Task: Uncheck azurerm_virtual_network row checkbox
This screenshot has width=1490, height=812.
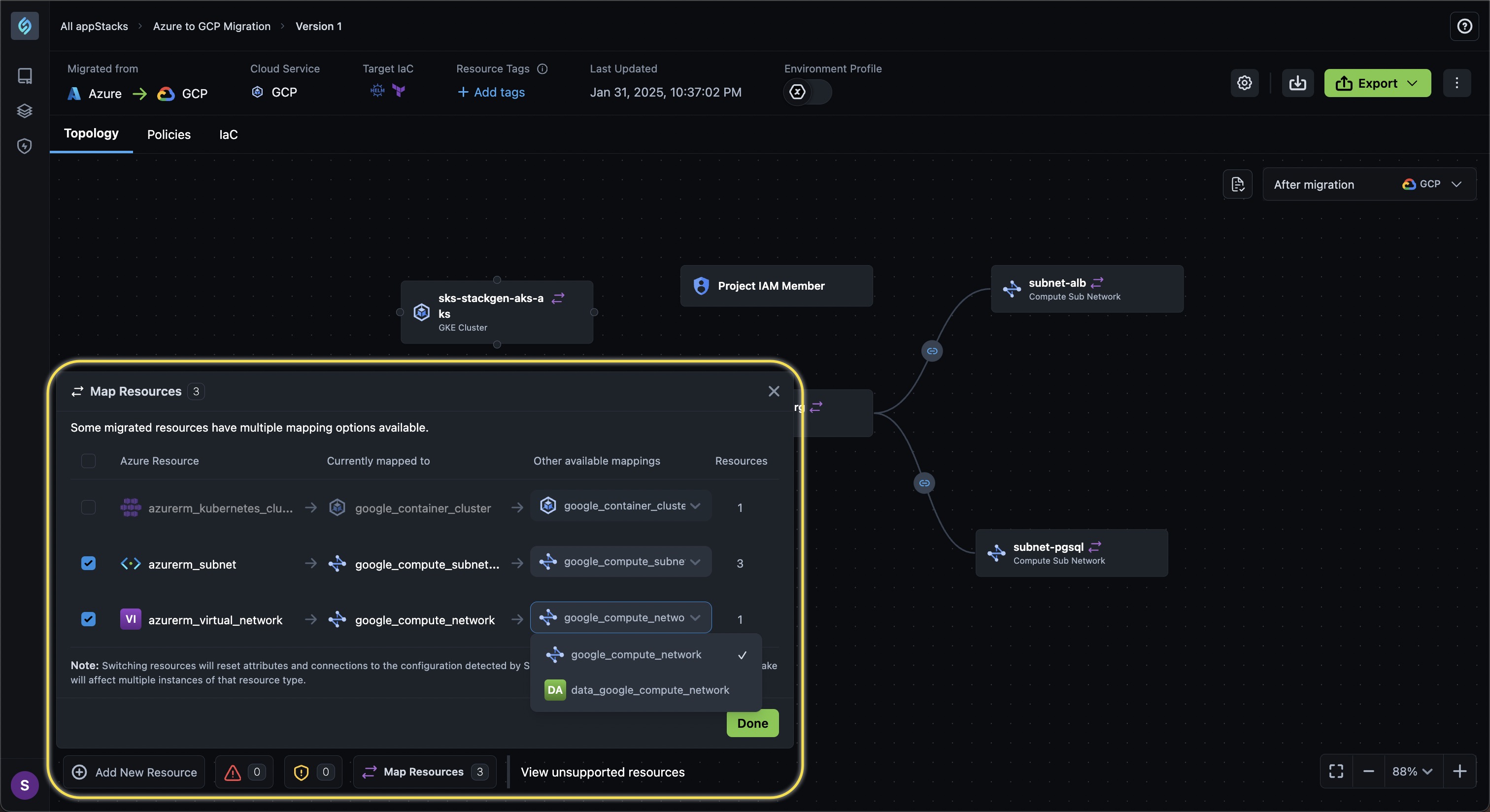Action: click(88, 619)
